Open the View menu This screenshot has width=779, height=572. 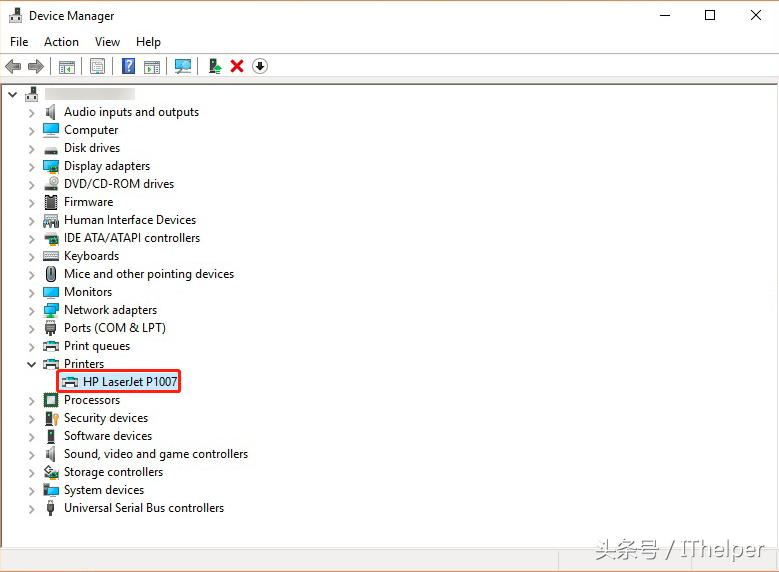coord(107,42)
